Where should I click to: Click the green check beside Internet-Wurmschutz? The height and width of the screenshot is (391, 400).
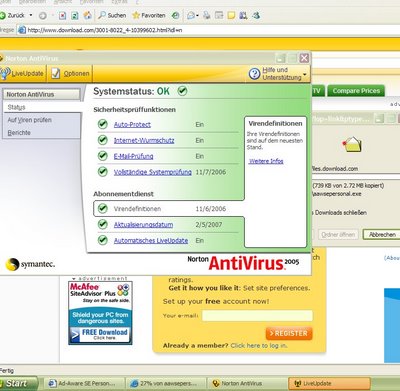tap(103, 140)
